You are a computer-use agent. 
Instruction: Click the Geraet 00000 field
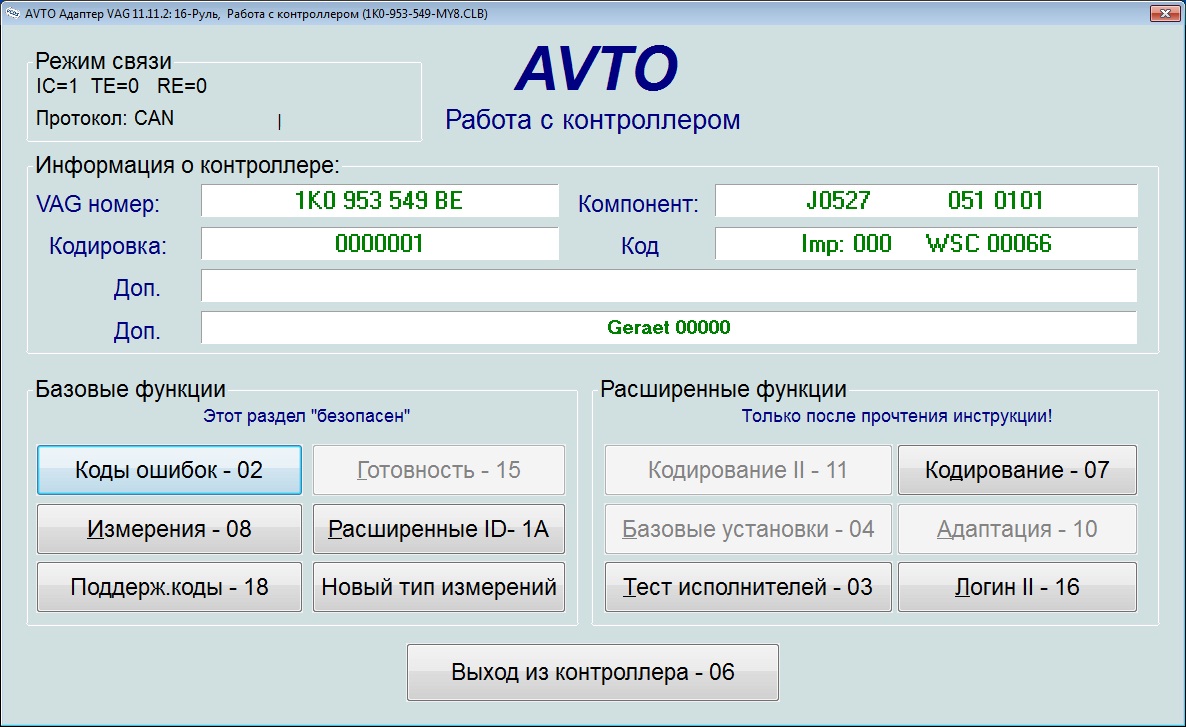[x=669, y=328]
